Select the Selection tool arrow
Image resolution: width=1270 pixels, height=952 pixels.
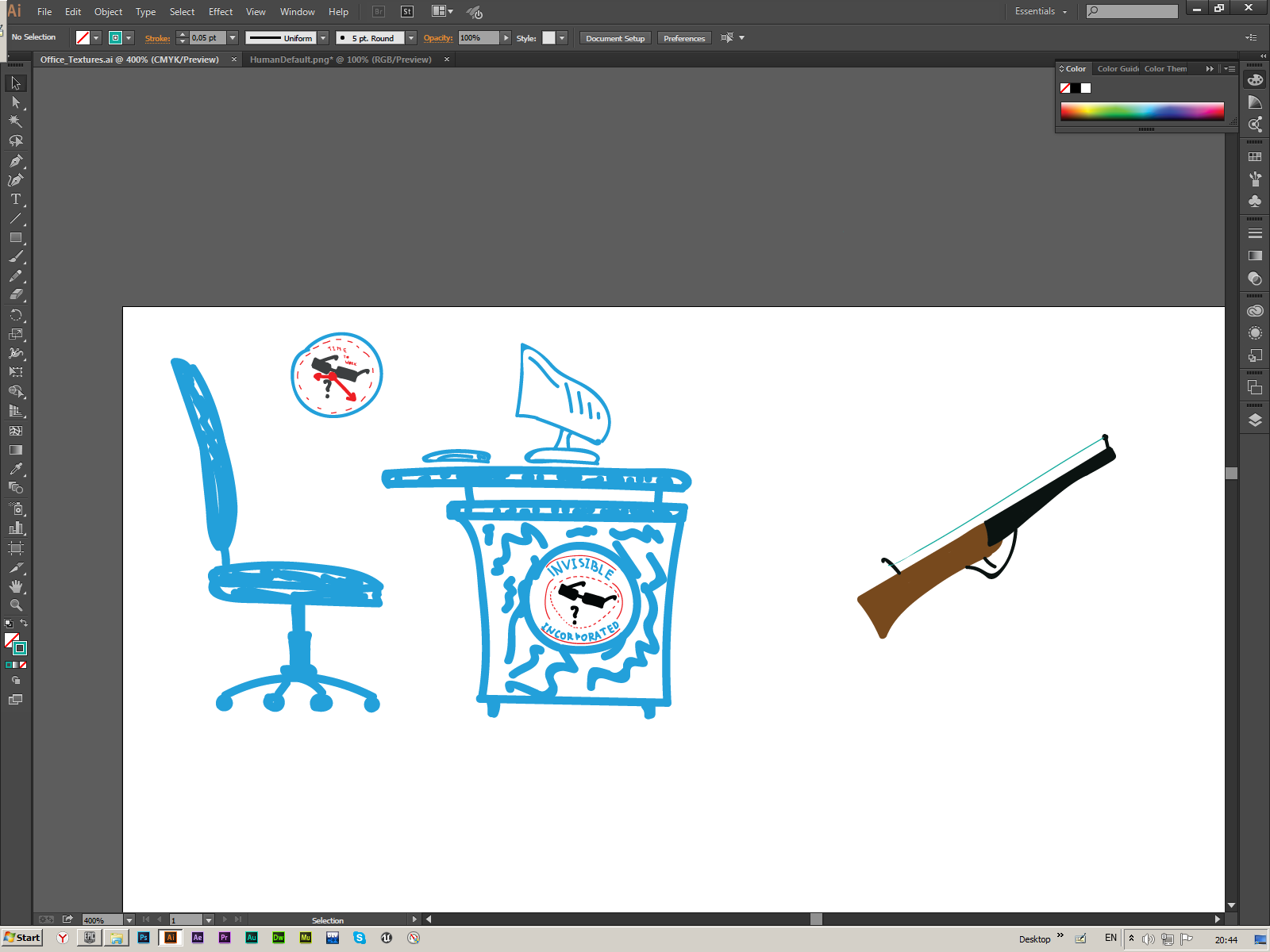[16, 83]
